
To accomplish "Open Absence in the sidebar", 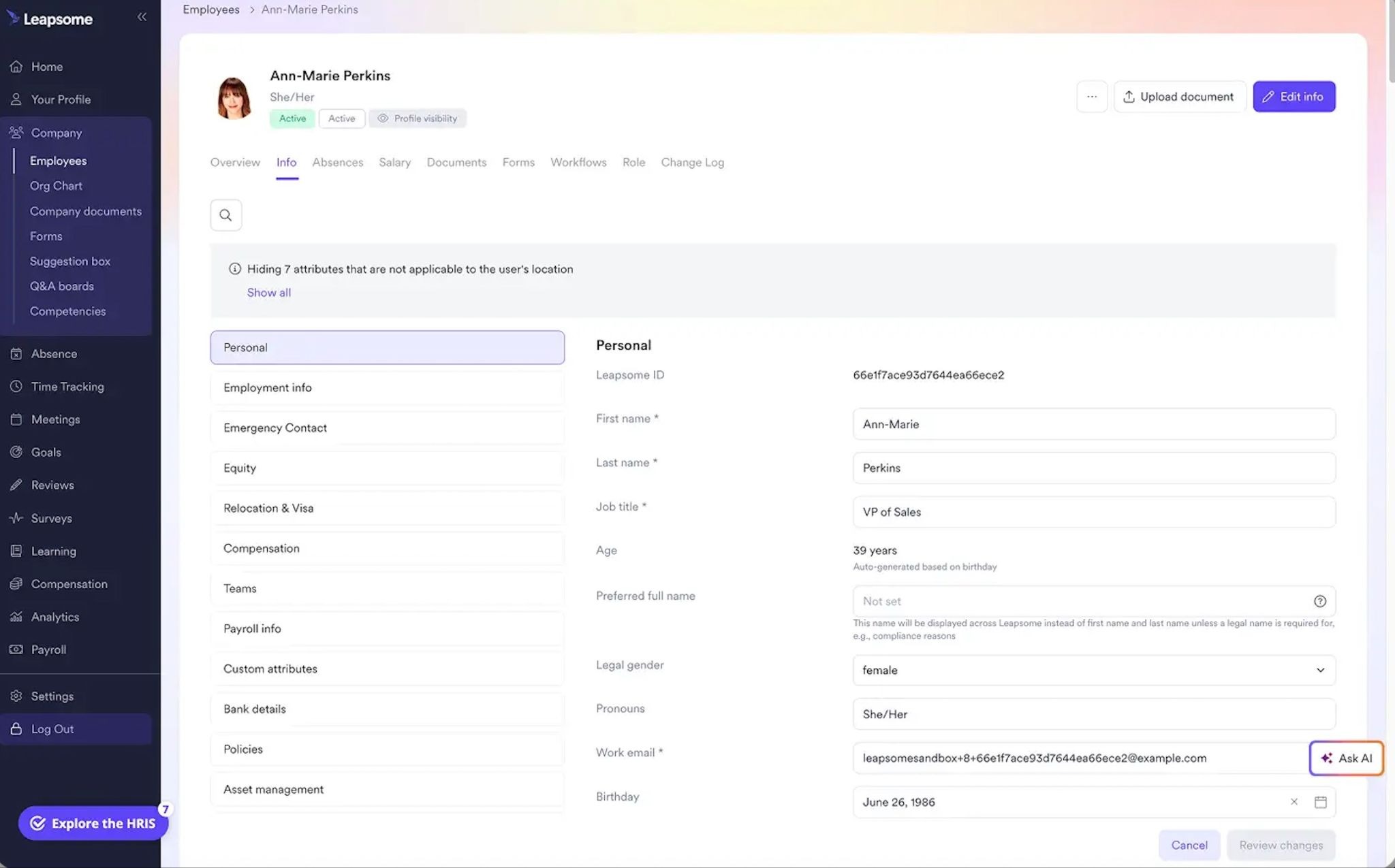I will pos(54,354).
